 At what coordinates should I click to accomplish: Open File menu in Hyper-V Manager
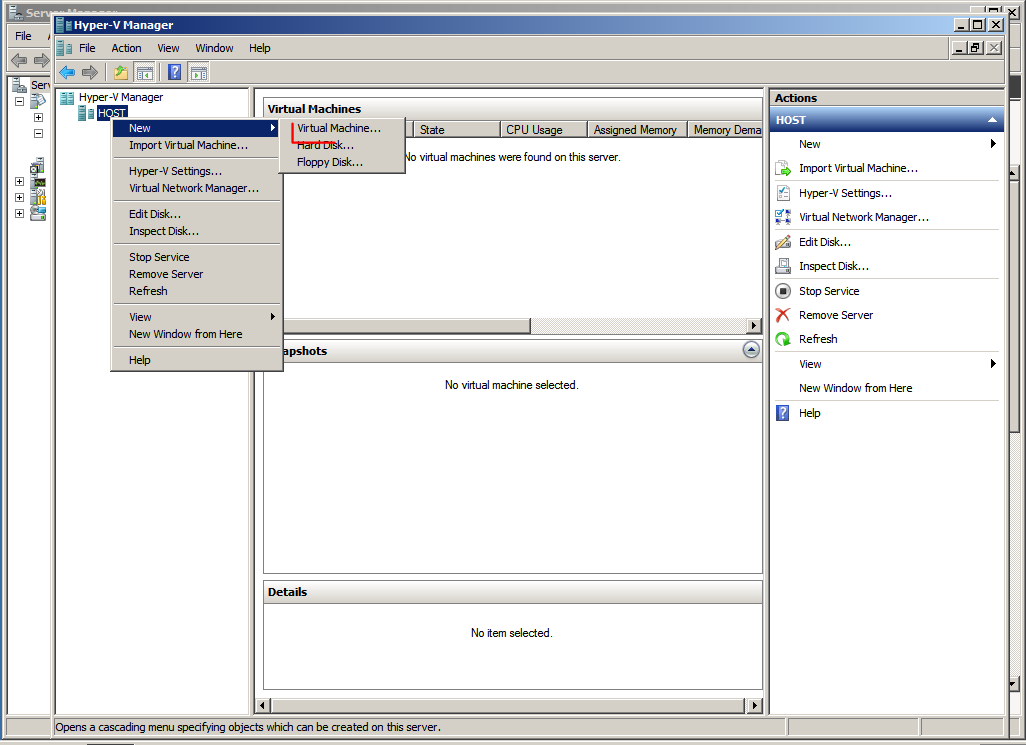point(87,48)
